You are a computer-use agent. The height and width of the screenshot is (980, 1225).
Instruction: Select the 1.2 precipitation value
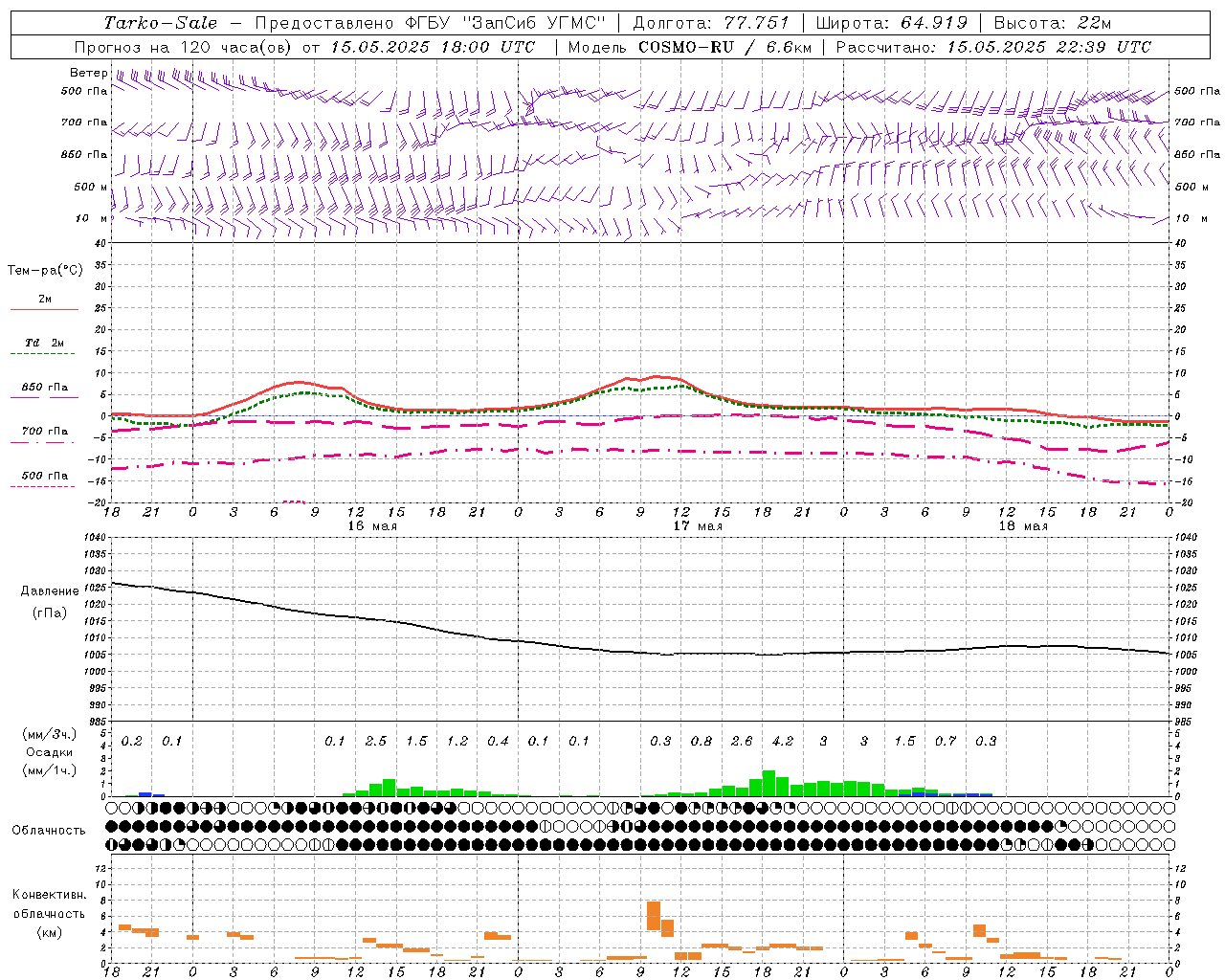457,742
